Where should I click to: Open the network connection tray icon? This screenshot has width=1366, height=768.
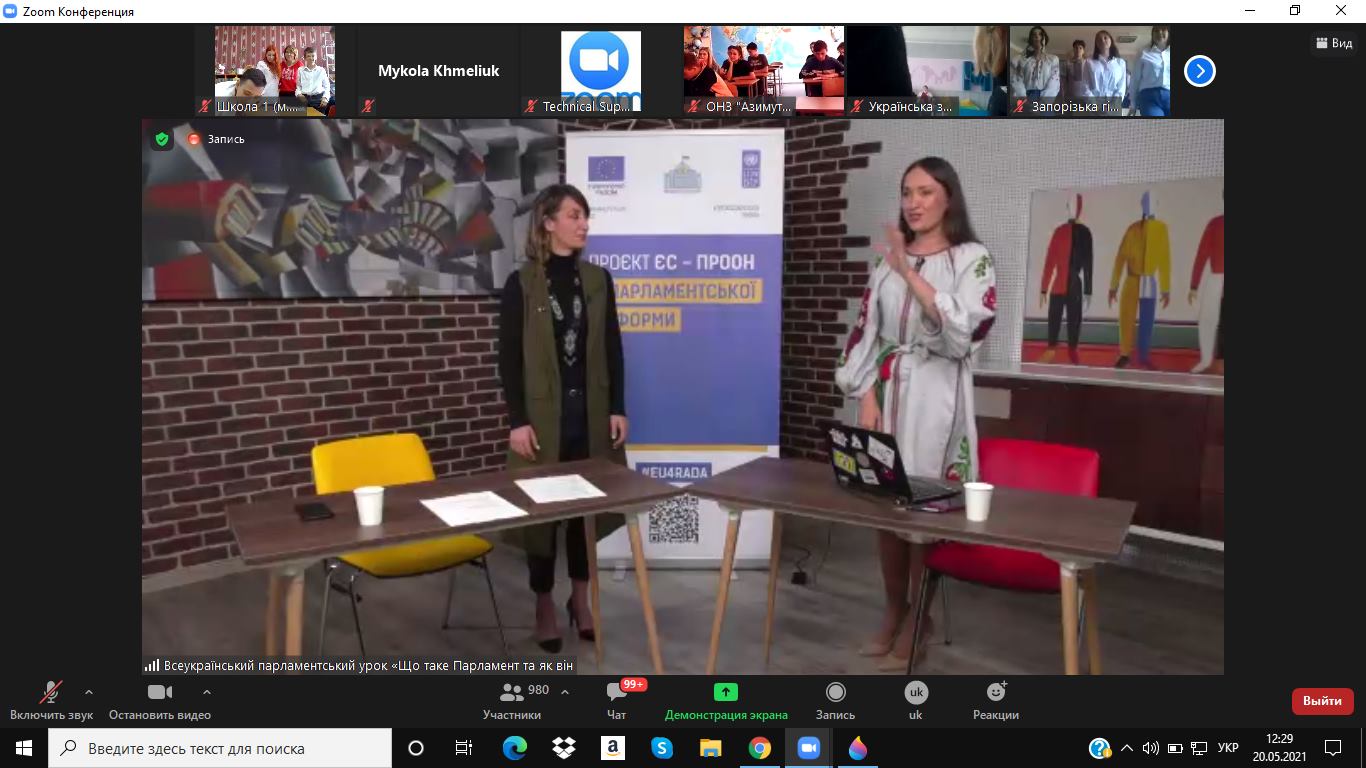[1198, 748]
